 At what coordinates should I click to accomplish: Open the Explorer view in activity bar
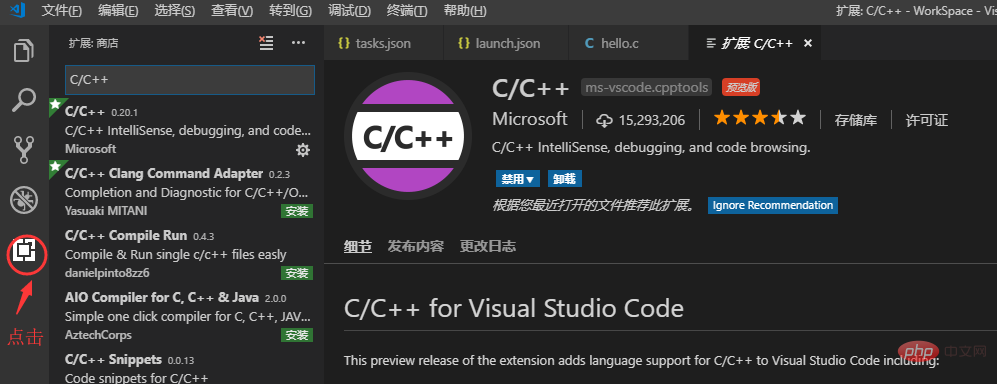tap(24, 51)
